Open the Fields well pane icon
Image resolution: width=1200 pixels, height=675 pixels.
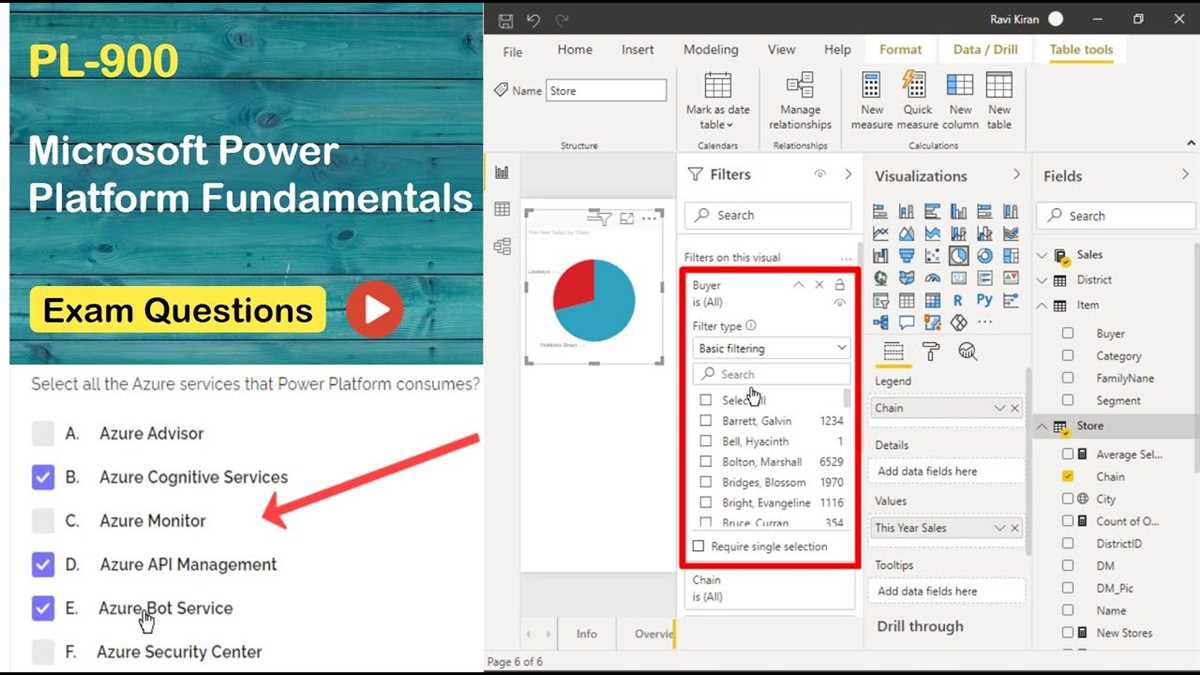(893, 351)
